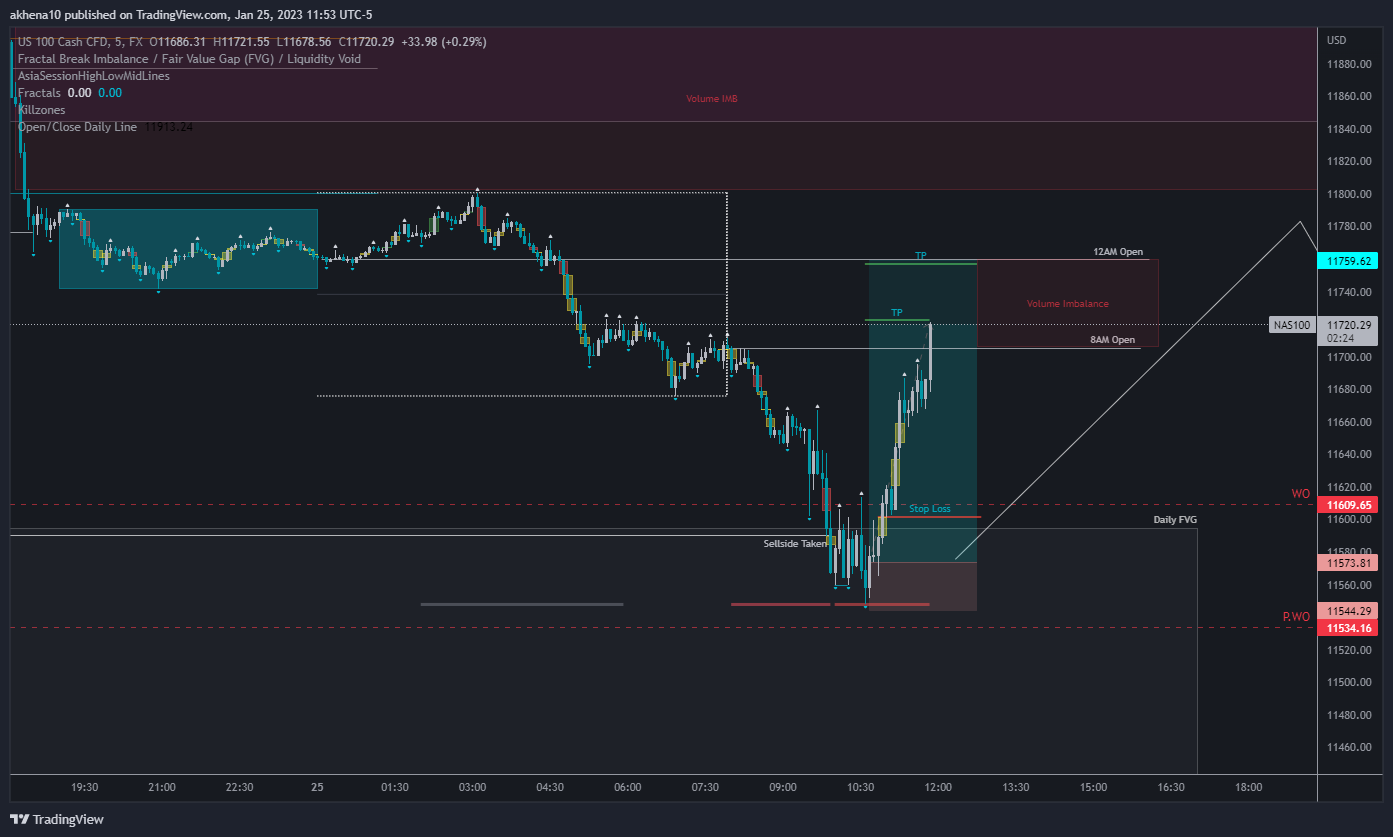This screenshot has width=1393, height=837.
Task: Click the 06:00 time axis label
Action: click(627, 787)
